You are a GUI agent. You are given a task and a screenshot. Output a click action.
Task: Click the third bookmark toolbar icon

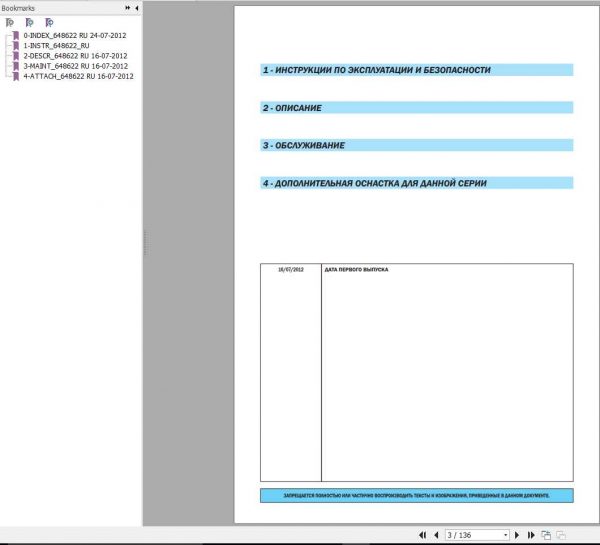49,23
